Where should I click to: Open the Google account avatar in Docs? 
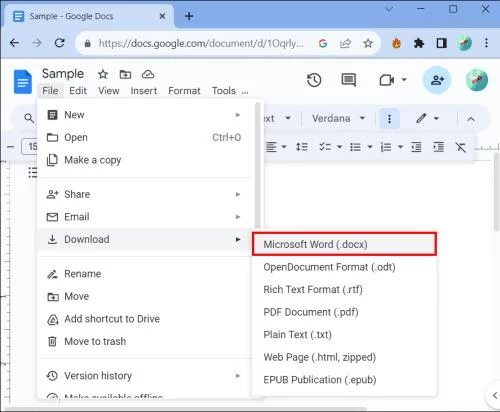coord(477,80)
